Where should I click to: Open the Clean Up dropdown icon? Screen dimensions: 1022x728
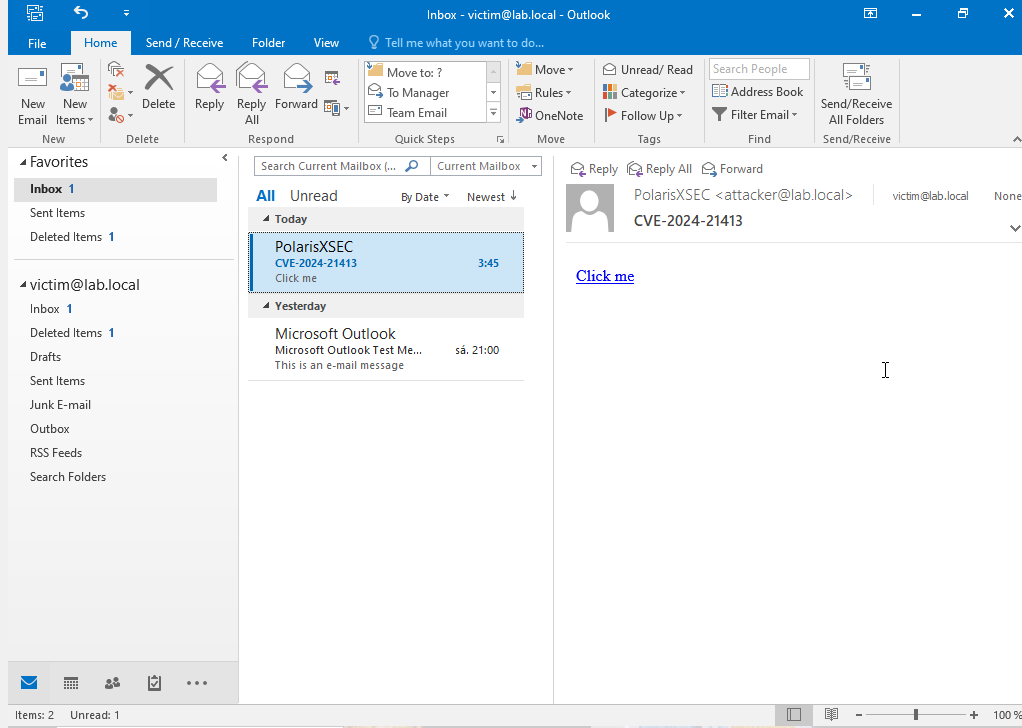tap(120, 92)
